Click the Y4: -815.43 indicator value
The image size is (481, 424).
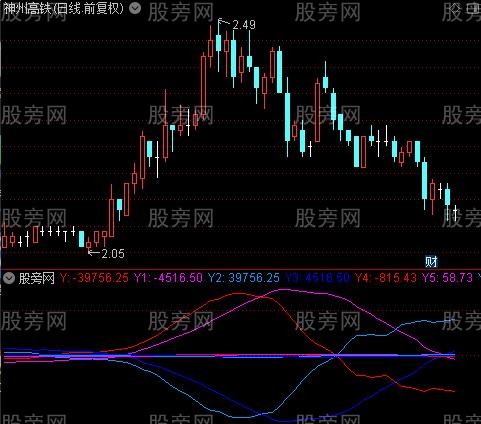386,278
